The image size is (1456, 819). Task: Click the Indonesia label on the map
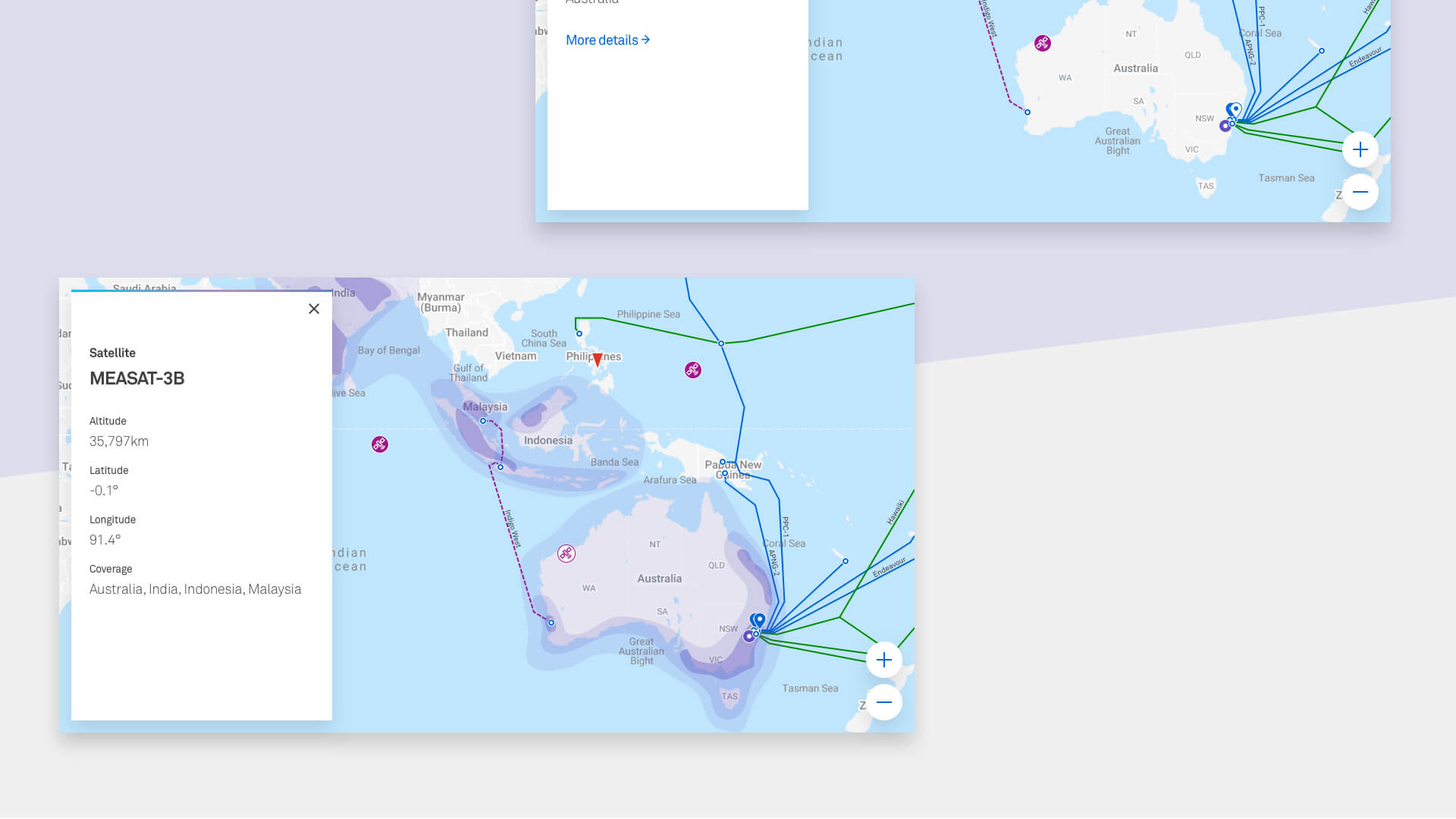coord(548,441)
